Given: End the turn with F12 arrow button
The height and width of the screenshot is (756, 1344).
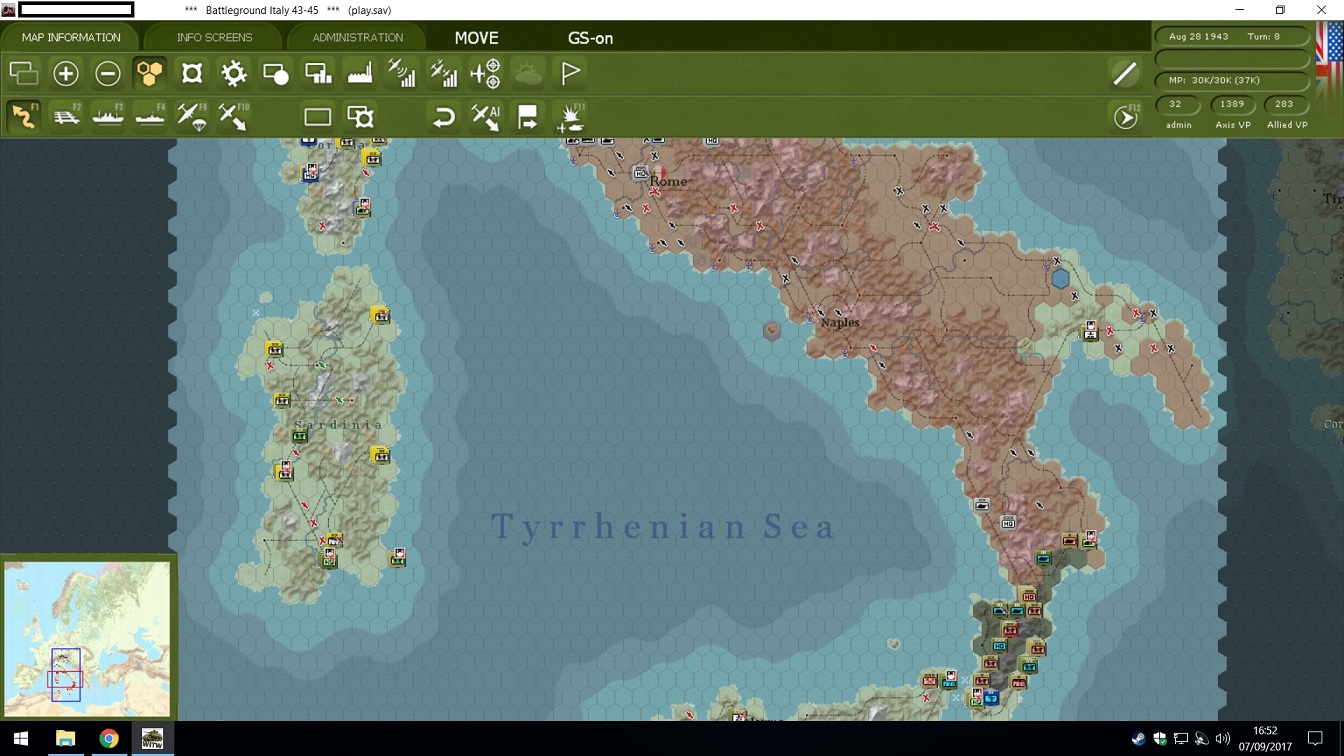Looking at the screenshot, I should (1126, 117).
